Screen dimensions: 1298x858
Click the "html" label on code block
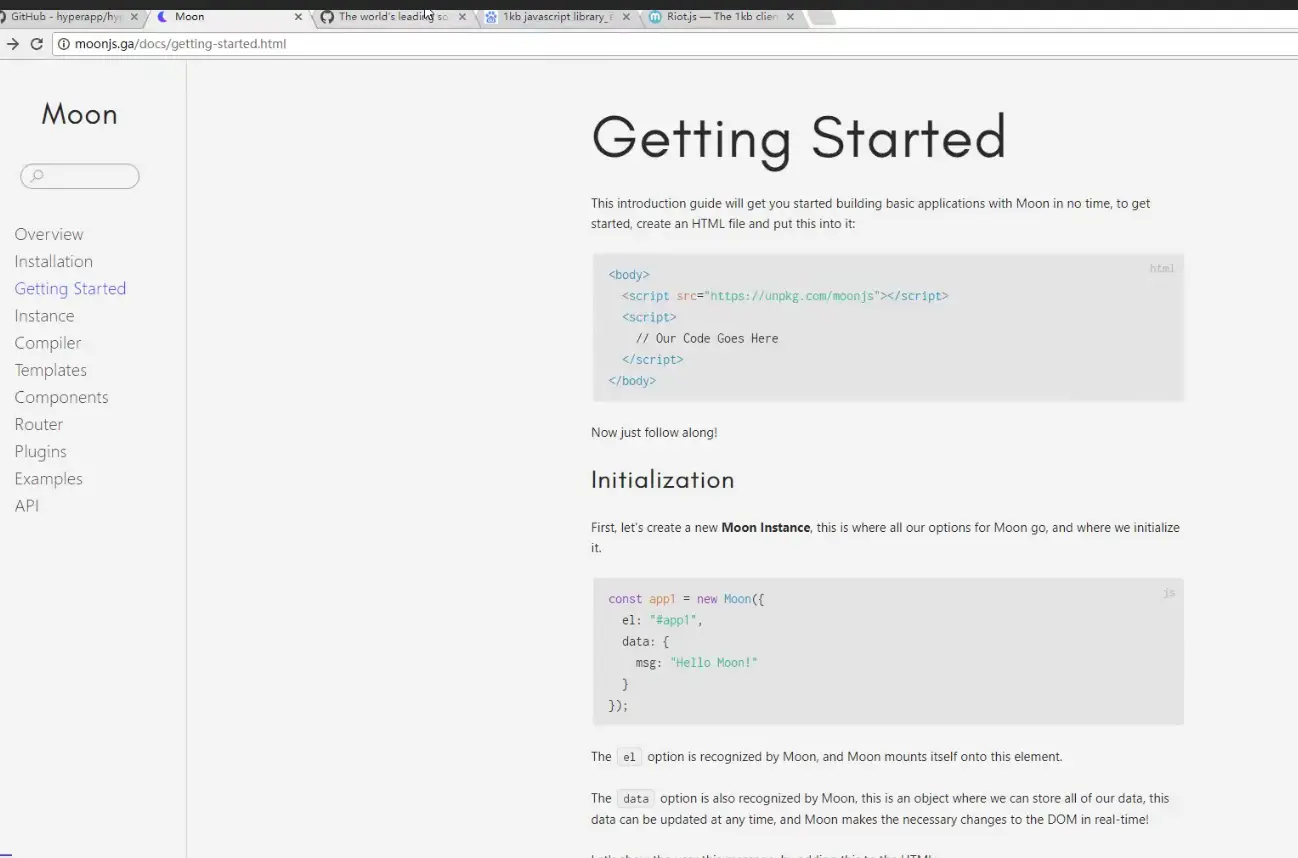[x=1162, y=268]
